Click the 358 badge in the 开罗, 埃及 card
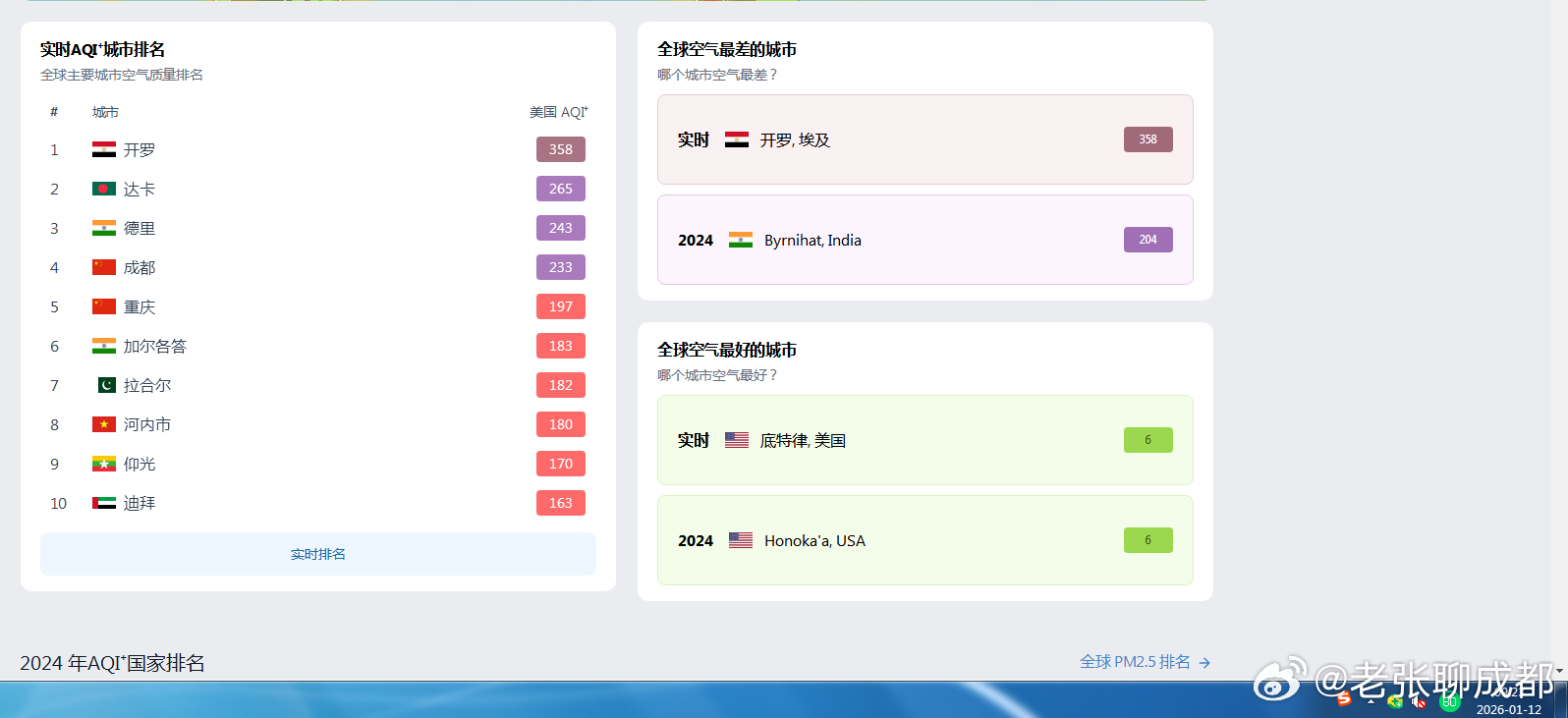This screenshot has width=1568, height=718. pyautogui.click(x=1148, y=139)
